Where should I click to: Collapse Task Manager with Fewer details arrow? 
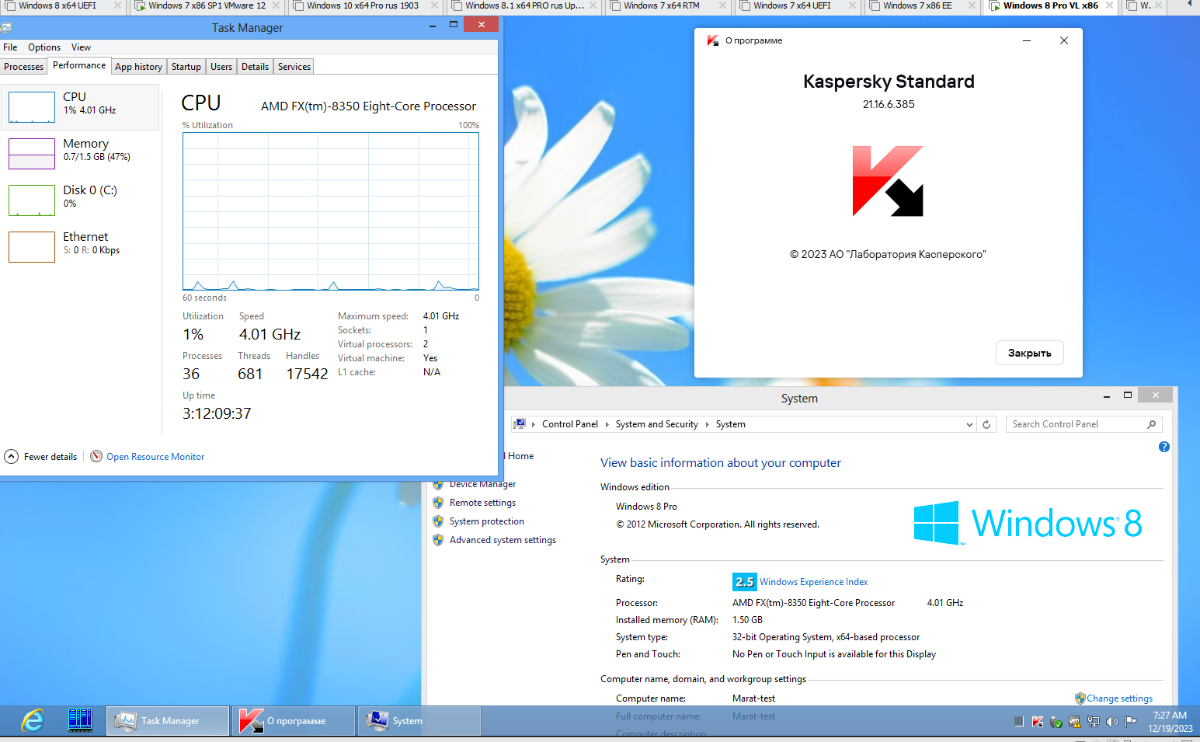click(x=12, y=456)
